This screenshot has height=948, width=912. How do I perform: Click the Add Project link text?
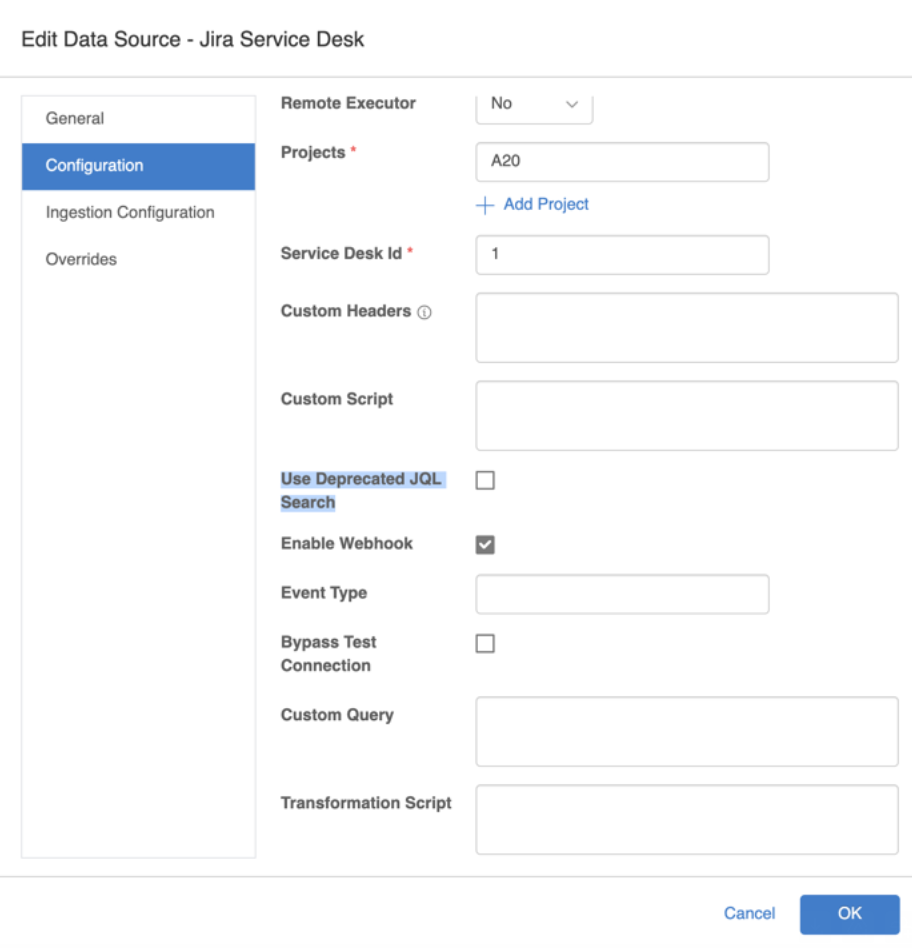pyautogui.click(x=546, y=204)
